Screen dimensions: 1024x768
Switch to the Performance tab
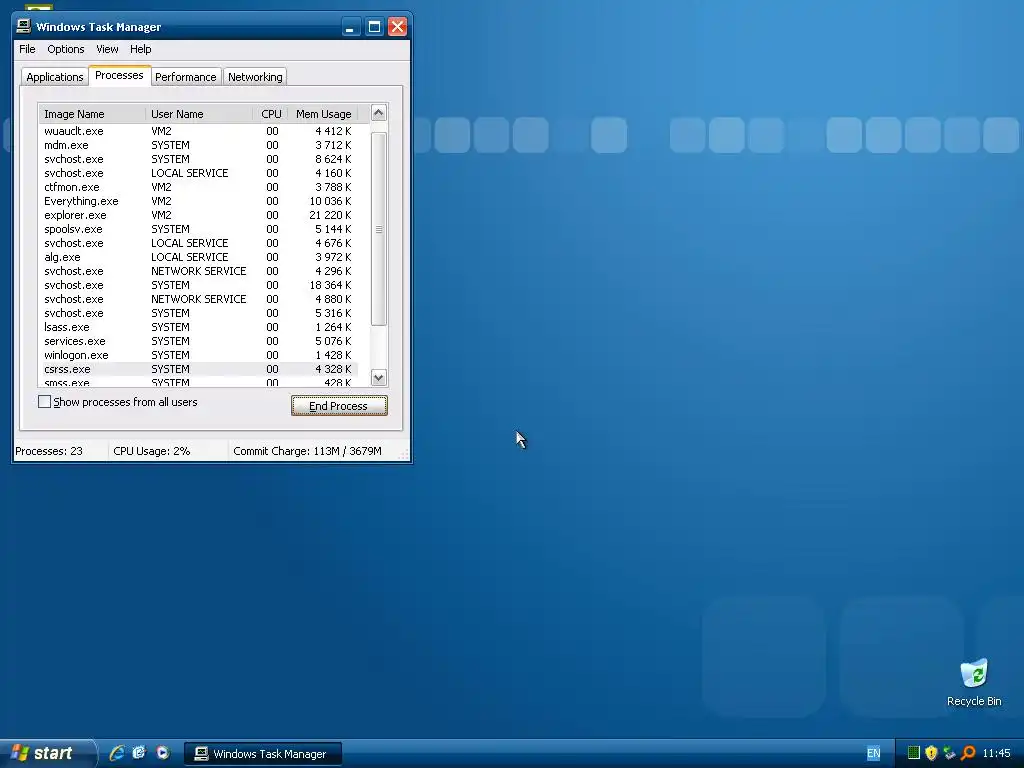(185, 77)
